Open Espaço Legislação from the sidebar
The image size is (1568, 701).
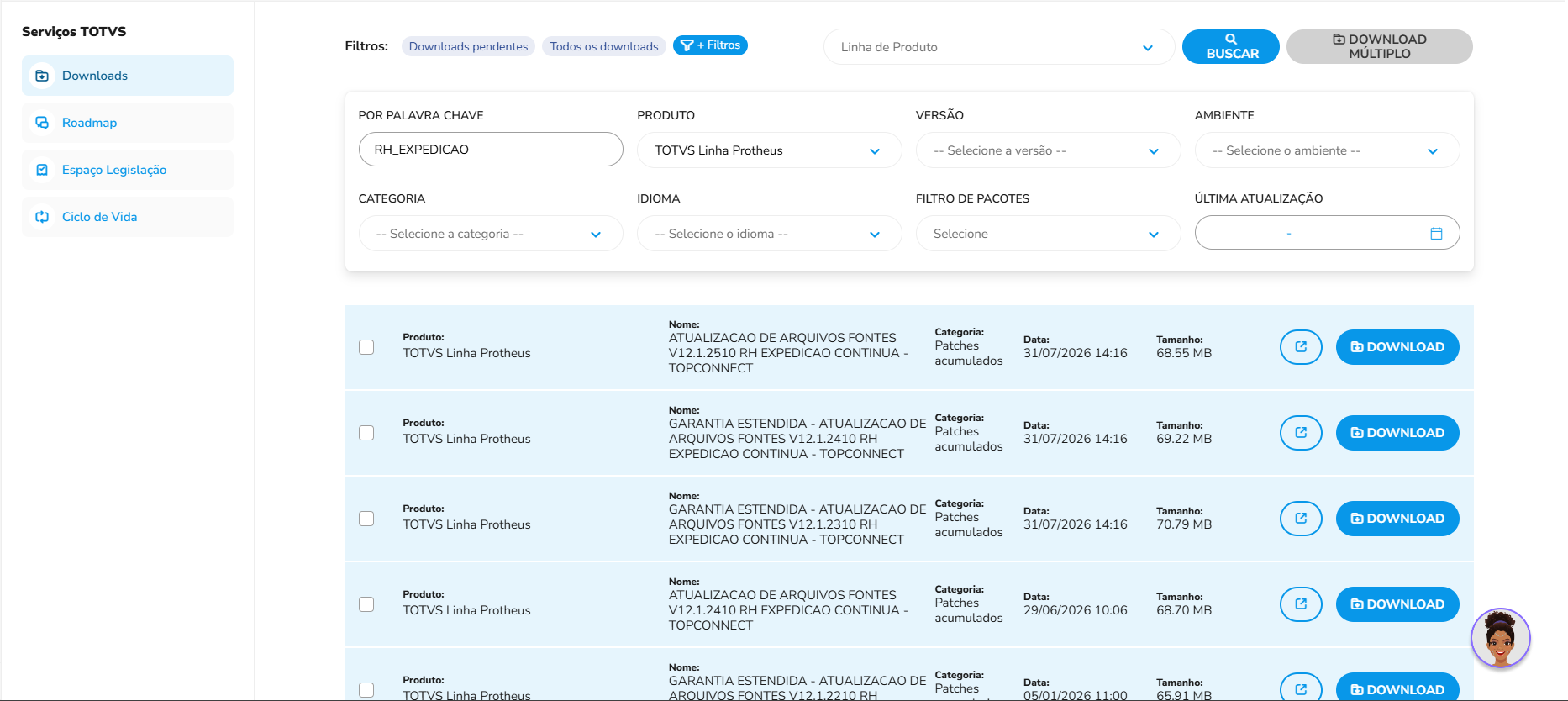coord(128,170)
